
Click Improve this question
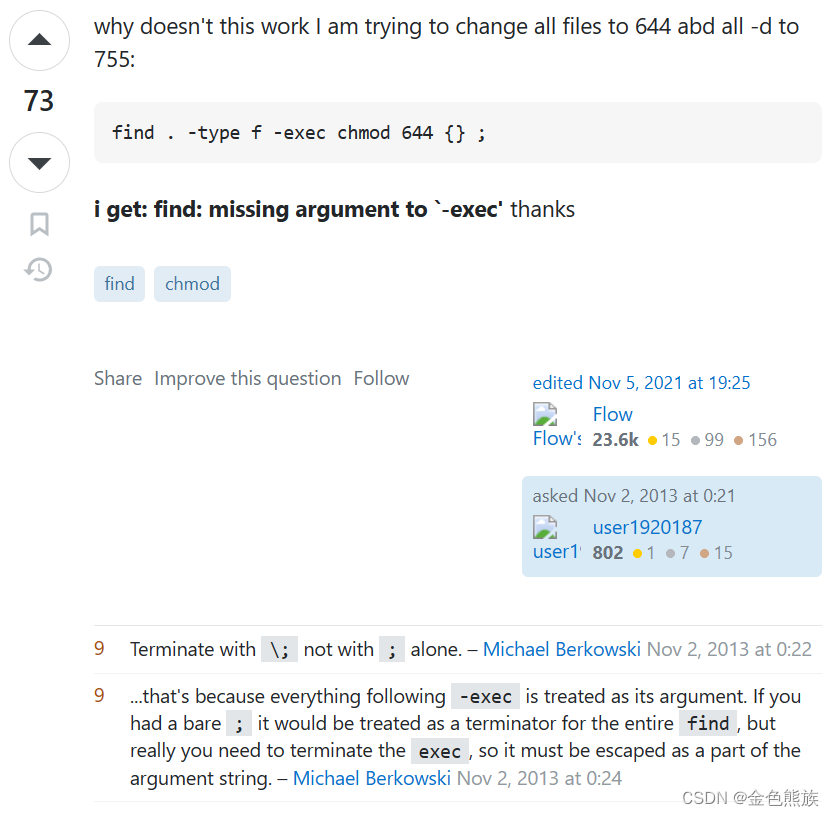pos(248,378)
